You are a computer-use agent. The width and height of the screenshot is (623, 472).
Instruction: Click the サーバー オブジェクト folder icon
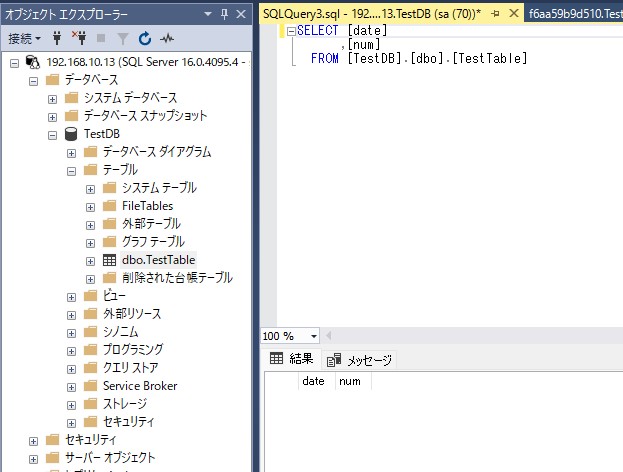[x=52, y=457]
